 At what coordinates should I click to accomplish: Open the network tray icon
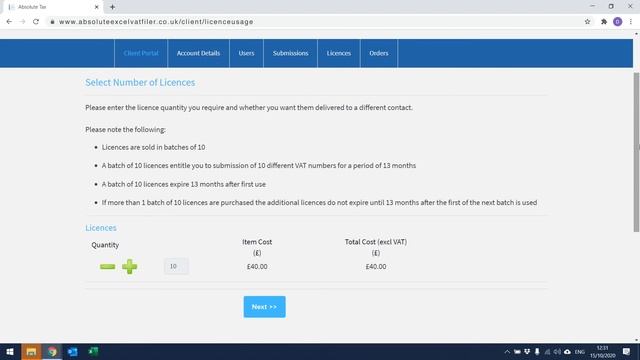click(547, 351)
